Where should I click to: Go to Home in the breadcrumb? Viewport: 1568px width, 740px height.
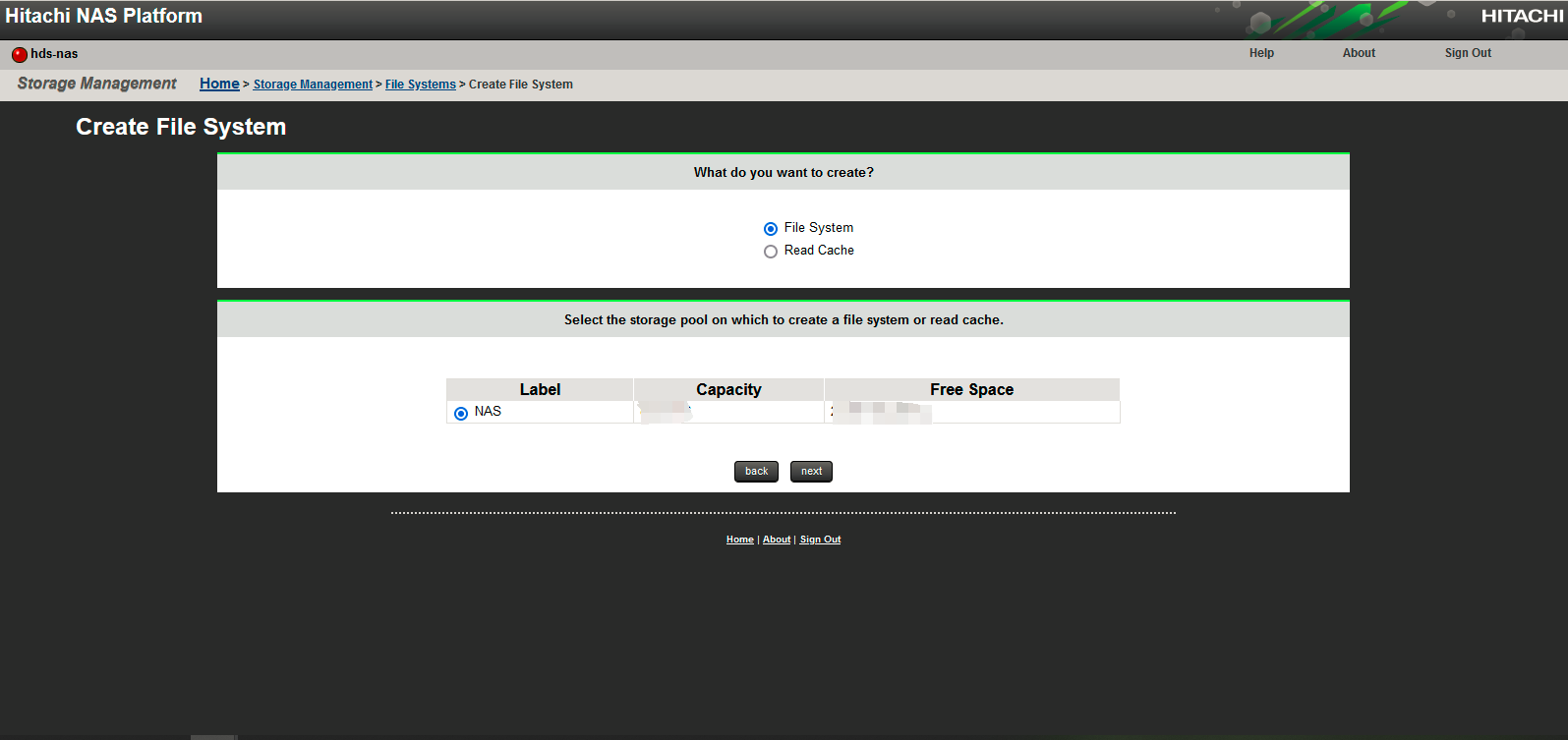coord(219,84)
